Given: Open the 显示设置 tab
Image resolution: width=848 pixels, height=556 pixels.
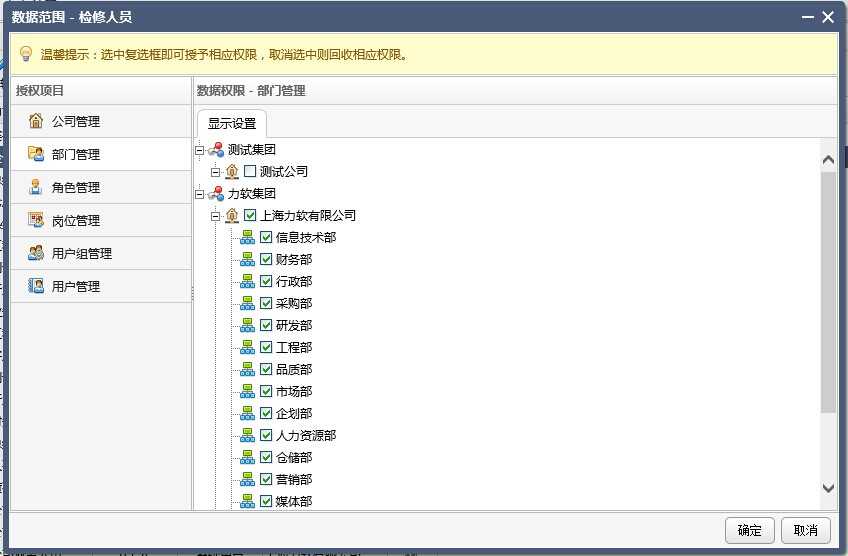Looking at the screenshot, I should tap(231, 123).
